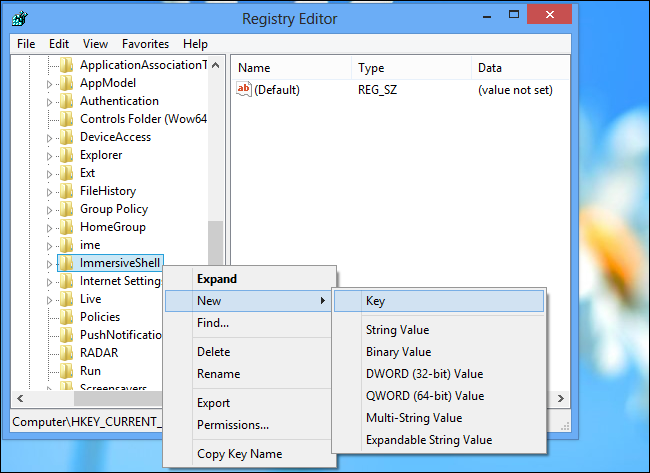This screenshot has height=473, width=650.
Task: Select DWORD (32-bit) Value
Action: (439, 374)
